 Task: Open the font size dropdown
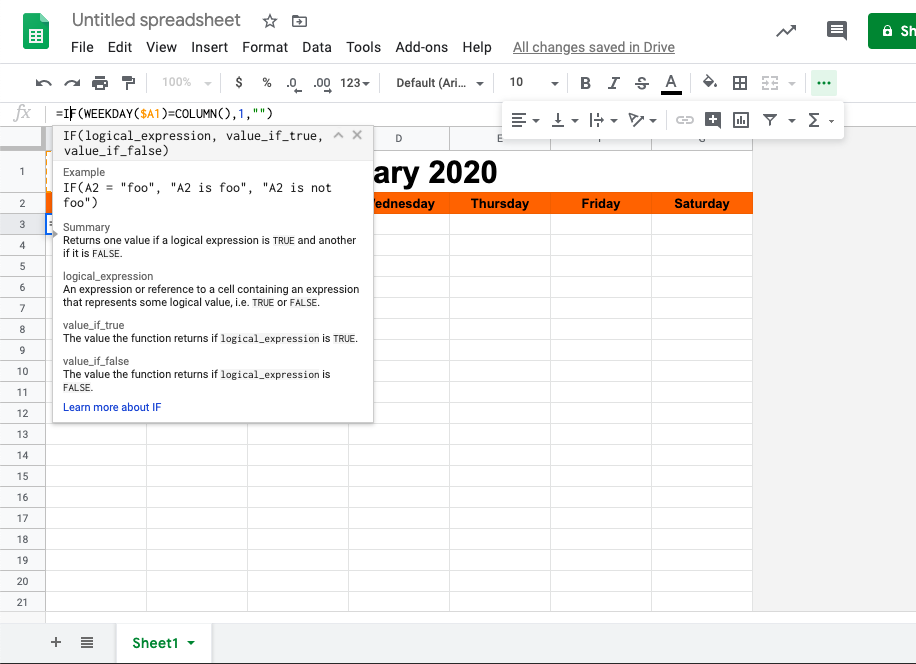point(534,83)
